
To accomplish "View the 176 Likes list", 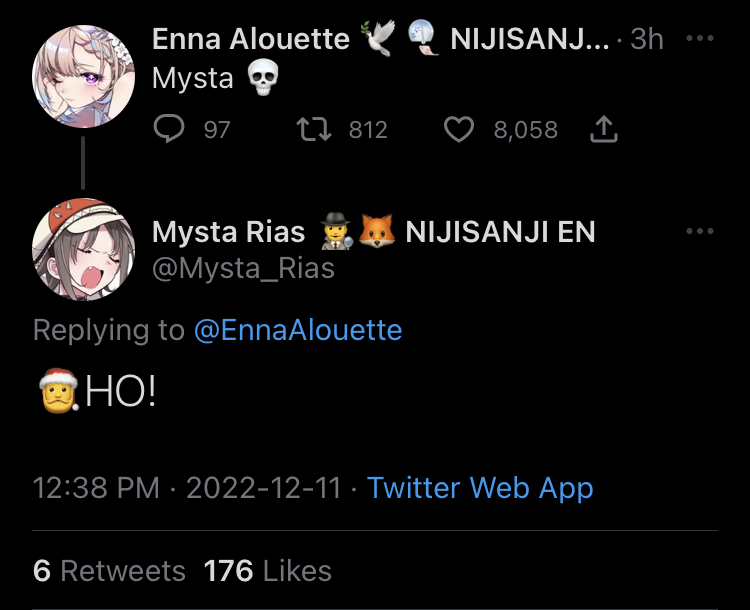I will tap(268, 571).
